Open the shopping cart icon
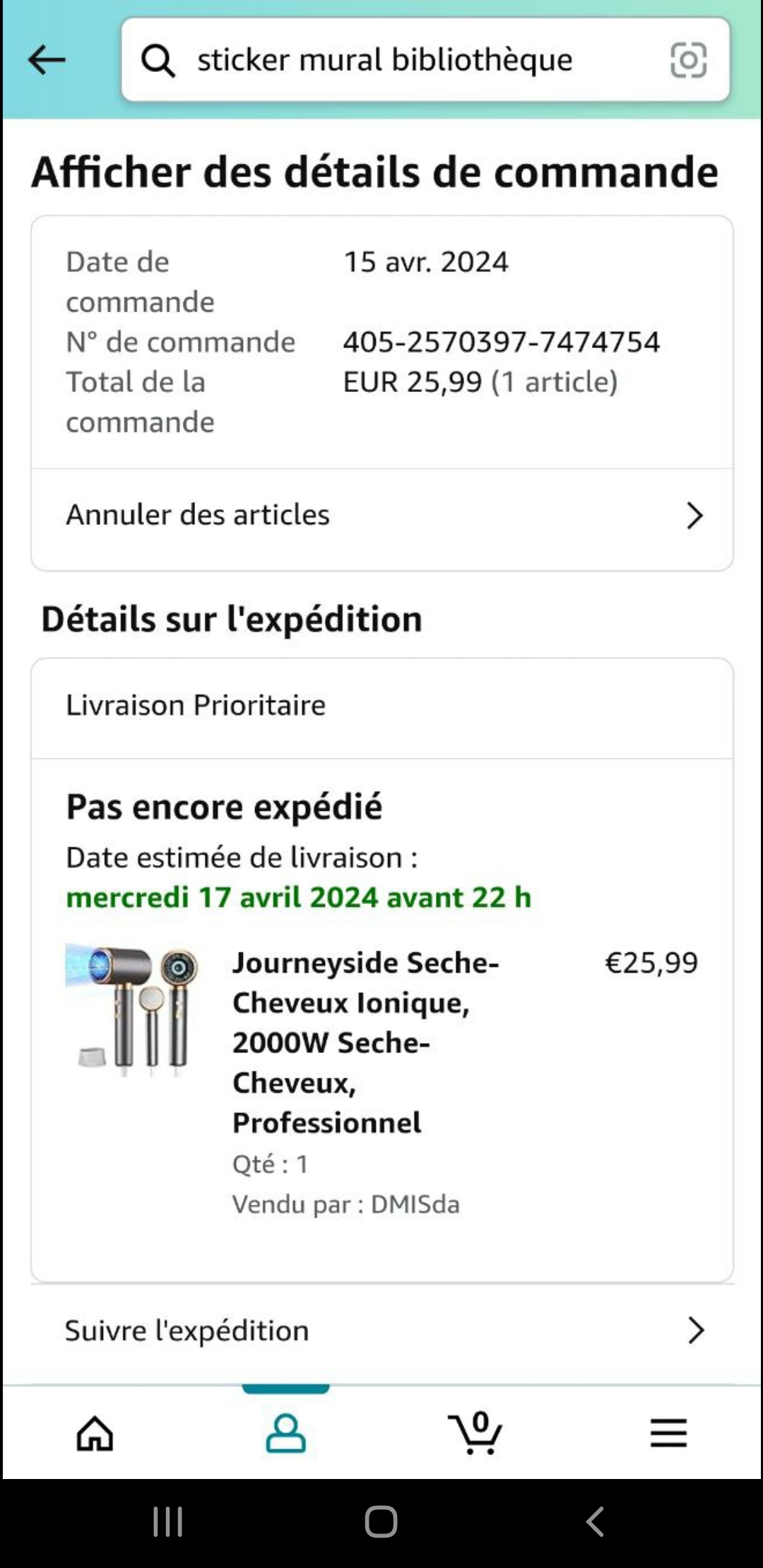Screen dimensions: 763x1568 pos(475,1433)
